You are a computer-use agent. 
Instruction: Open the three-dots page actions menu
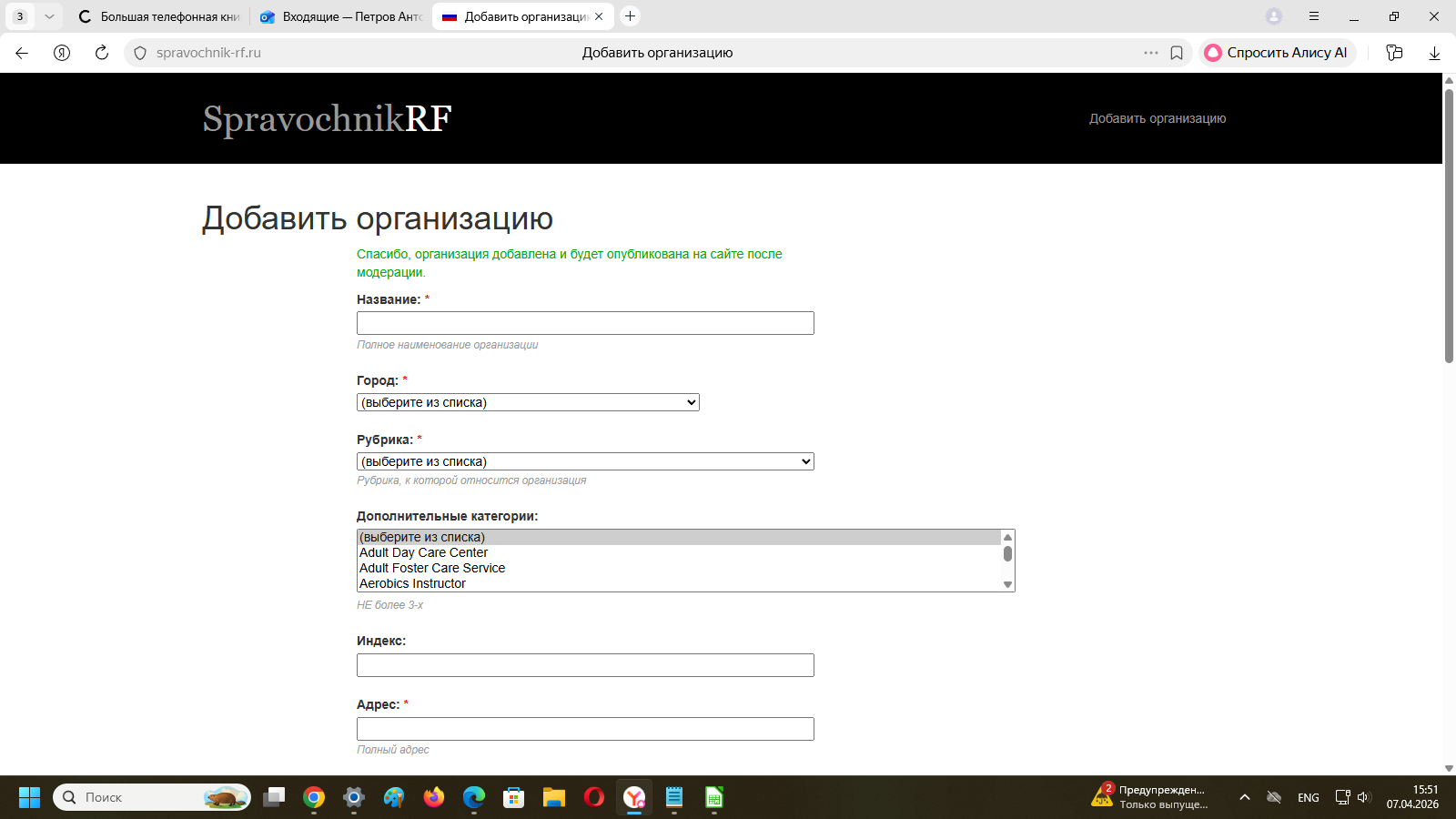pos(1151,53)
